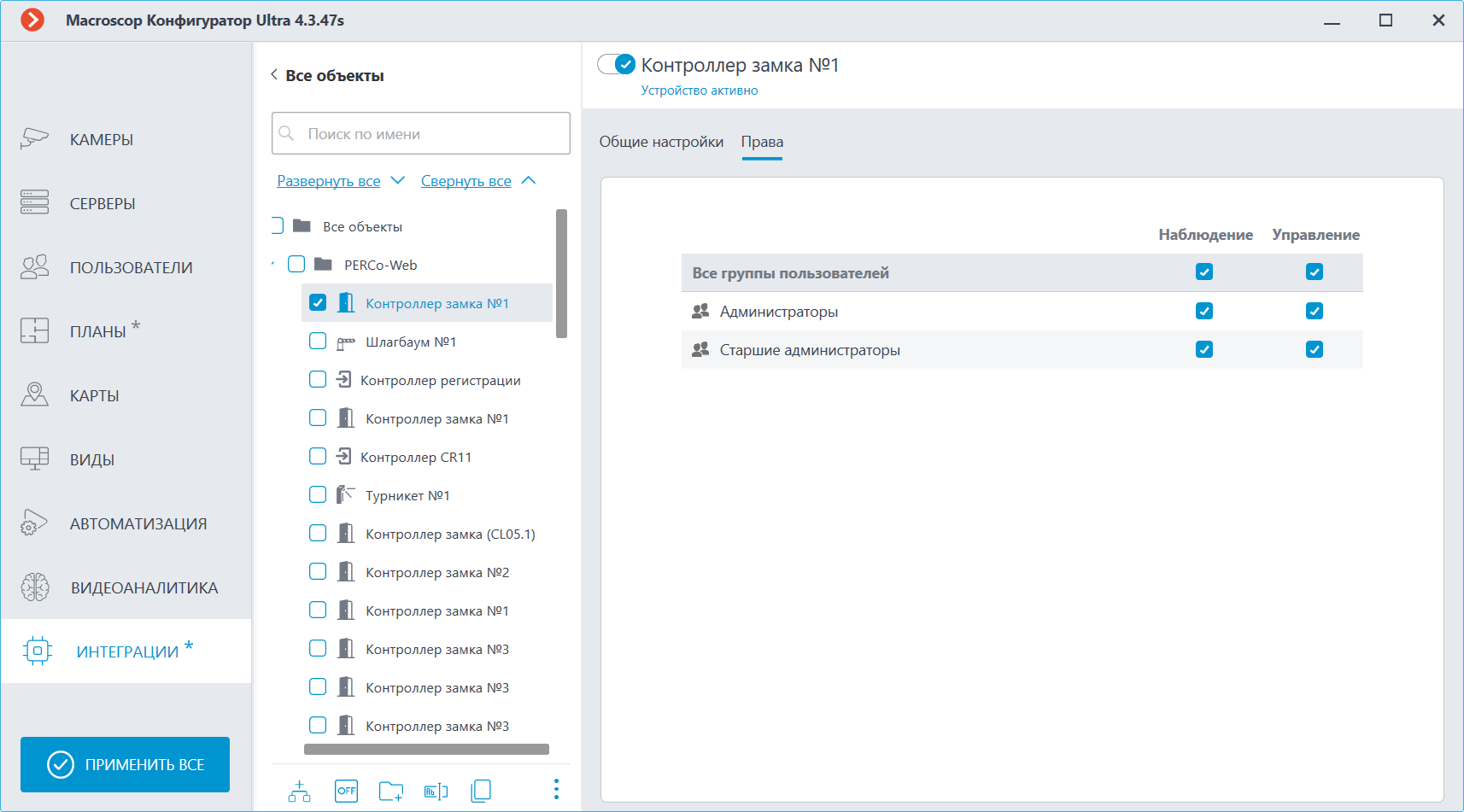Select the Права tab
This screenshot has height=812, width=1464.
(762, 142)
